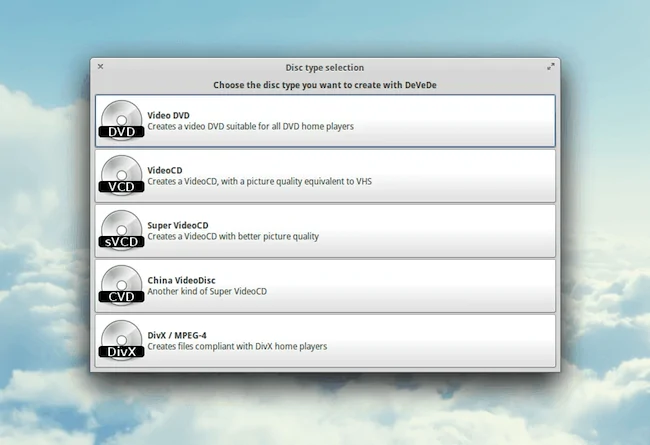Choose the China VideoDisc option button

coord(325,286)
